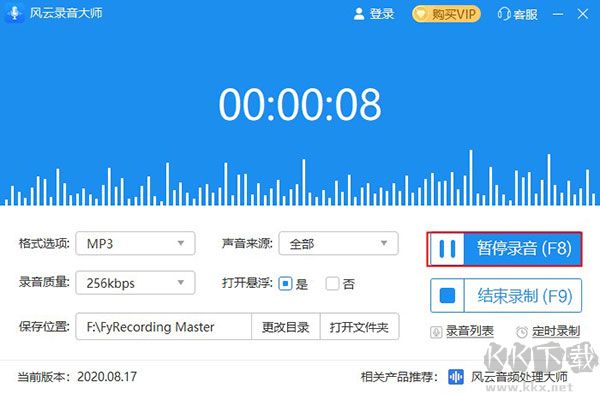Close the 风云录音大师 window

[x=583, y=14]
